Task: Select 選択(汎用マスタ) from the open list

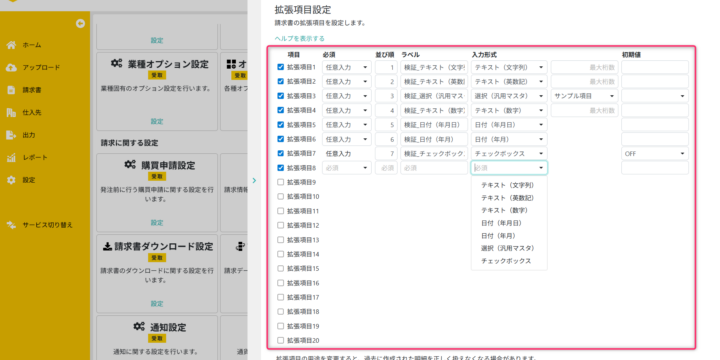Action: click(509, 248)
